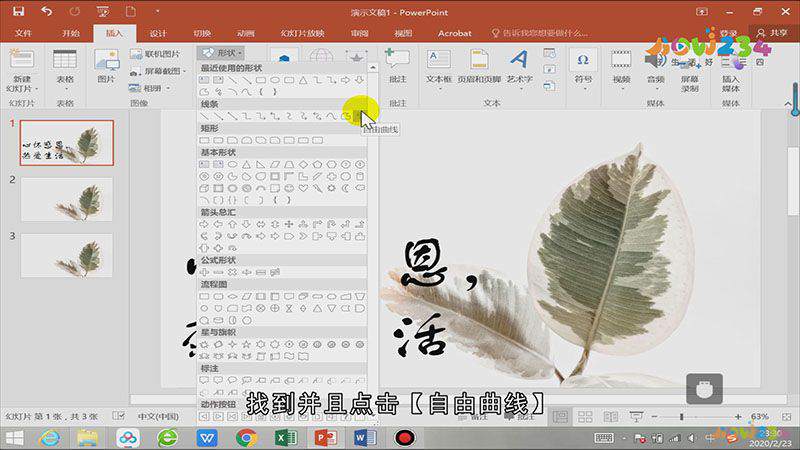Switch to the 设计 Design tab
Screen dimensions: 800x450
(x=158, y=33)
